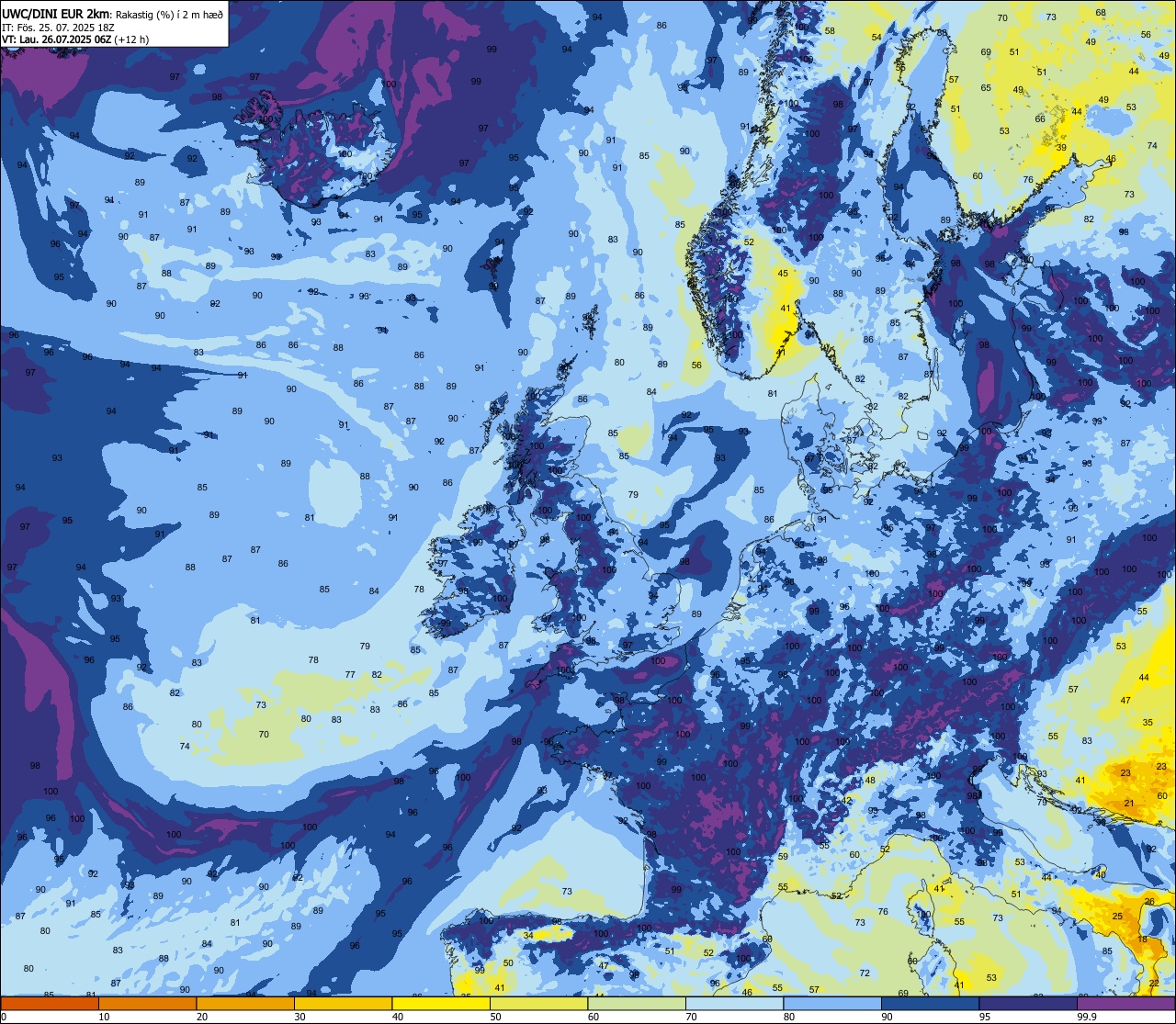Pick the 20–30 legend color segment
The height and width of the screenshot is (1024, 1176).
tap(245, 1004)
